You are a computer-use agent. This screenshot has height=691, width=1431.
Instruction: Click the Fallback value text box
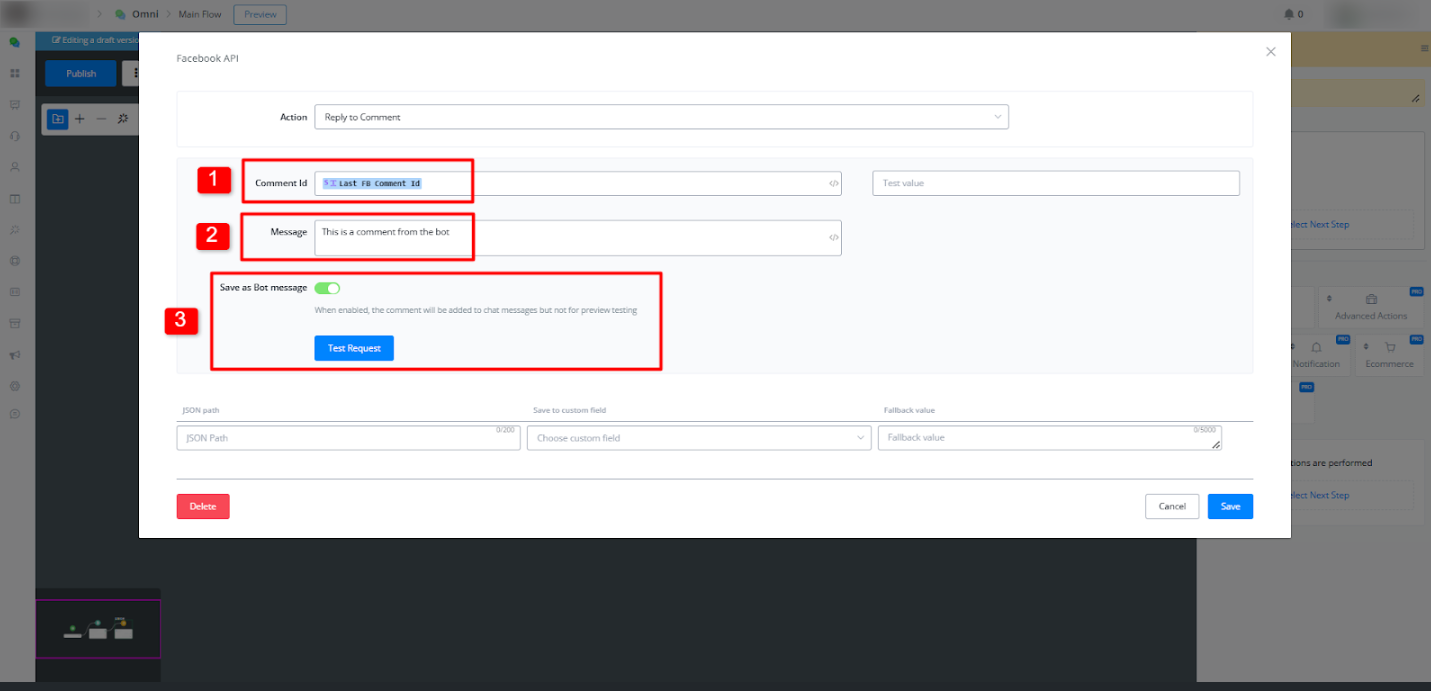coord(1048,438)
